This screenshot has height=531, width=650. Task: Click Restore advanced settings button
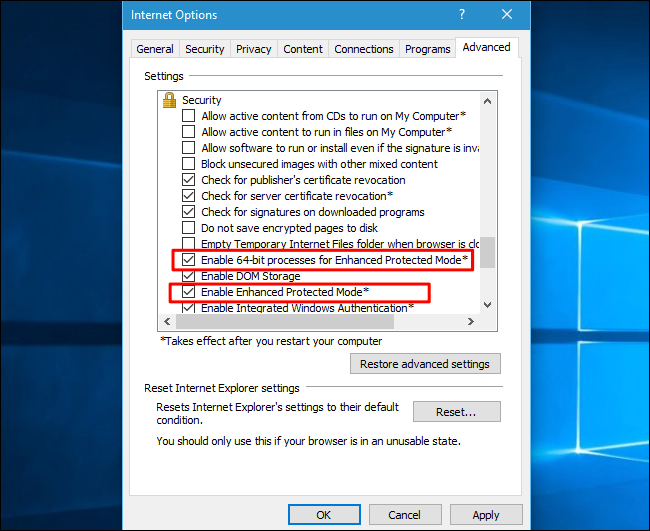(425, 364)
